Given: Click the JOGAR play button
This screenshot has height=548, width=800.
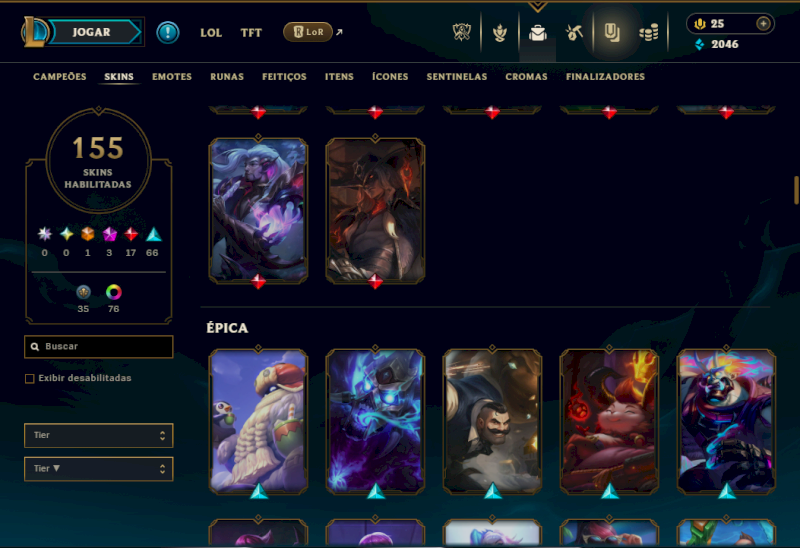Looking at the screenshot, I should (x=91, y=32).
